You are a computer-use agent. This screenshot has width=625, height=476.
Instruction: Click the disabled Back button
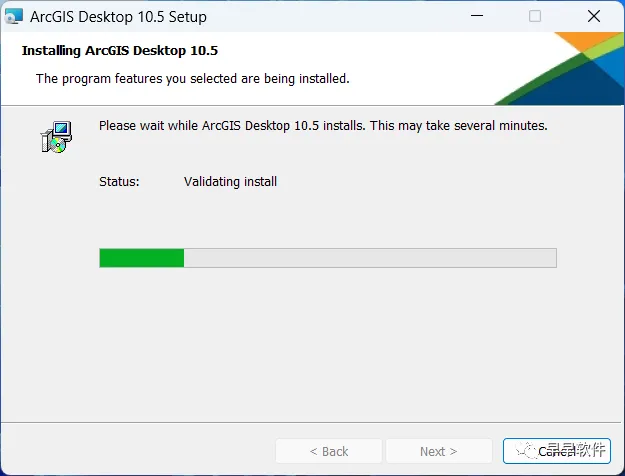(329, 451)
